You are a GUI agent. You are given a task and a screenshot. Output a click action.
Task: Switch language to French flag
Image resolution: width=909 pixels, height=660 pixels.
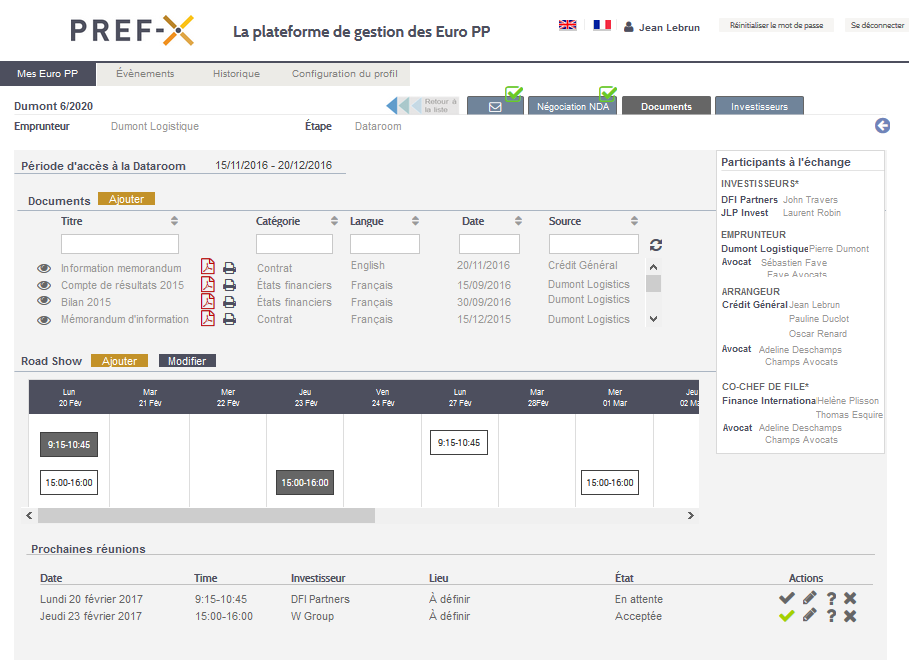(602, 25)
